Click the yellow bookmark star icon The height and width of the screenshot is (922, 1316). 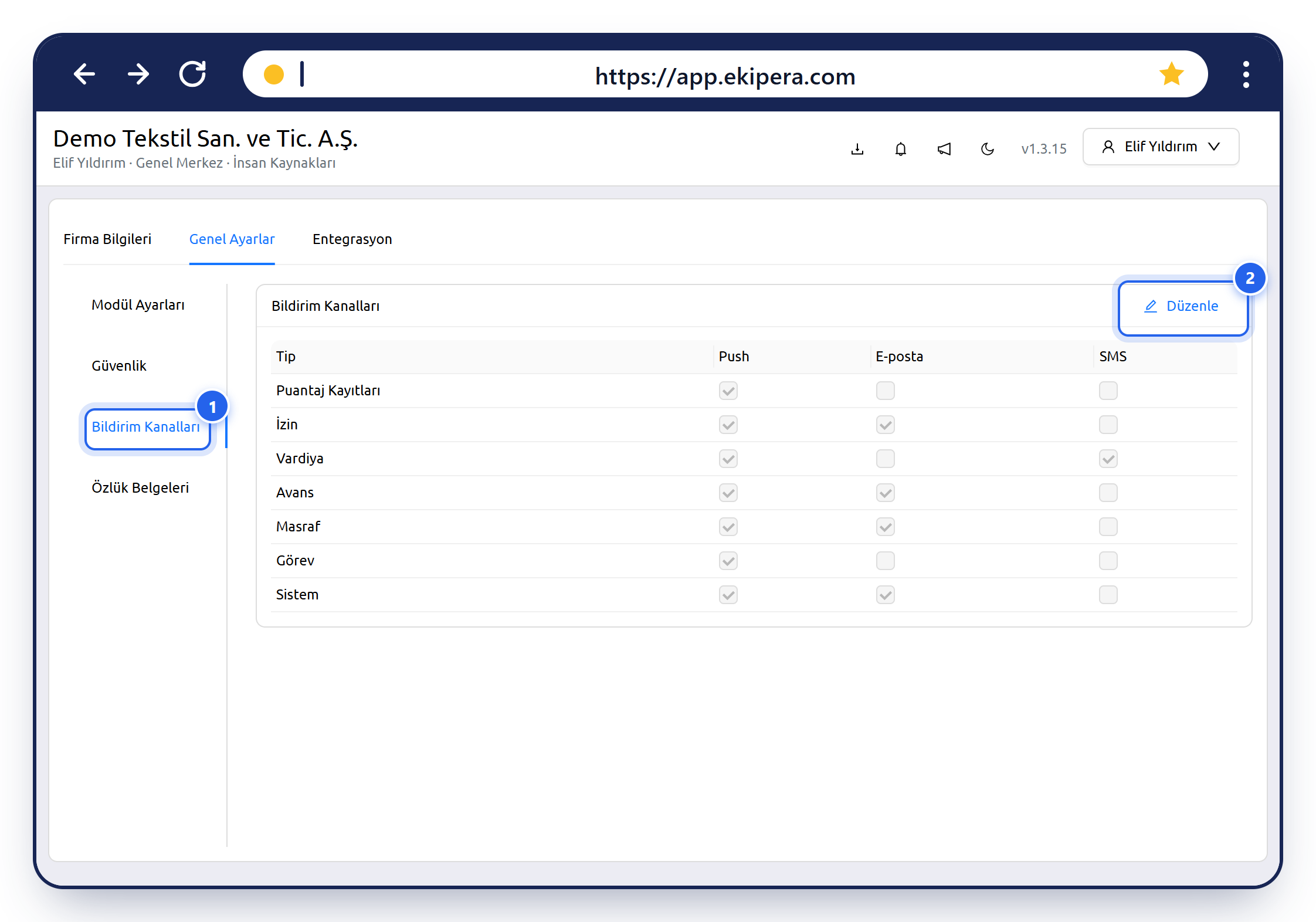point(1171,74)
